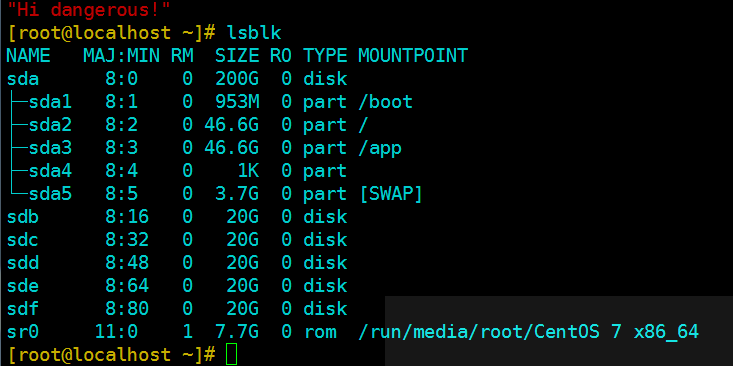733x366 pixels.
Task: Click the 8:0 device number
Action: click(x=122, y=79)
